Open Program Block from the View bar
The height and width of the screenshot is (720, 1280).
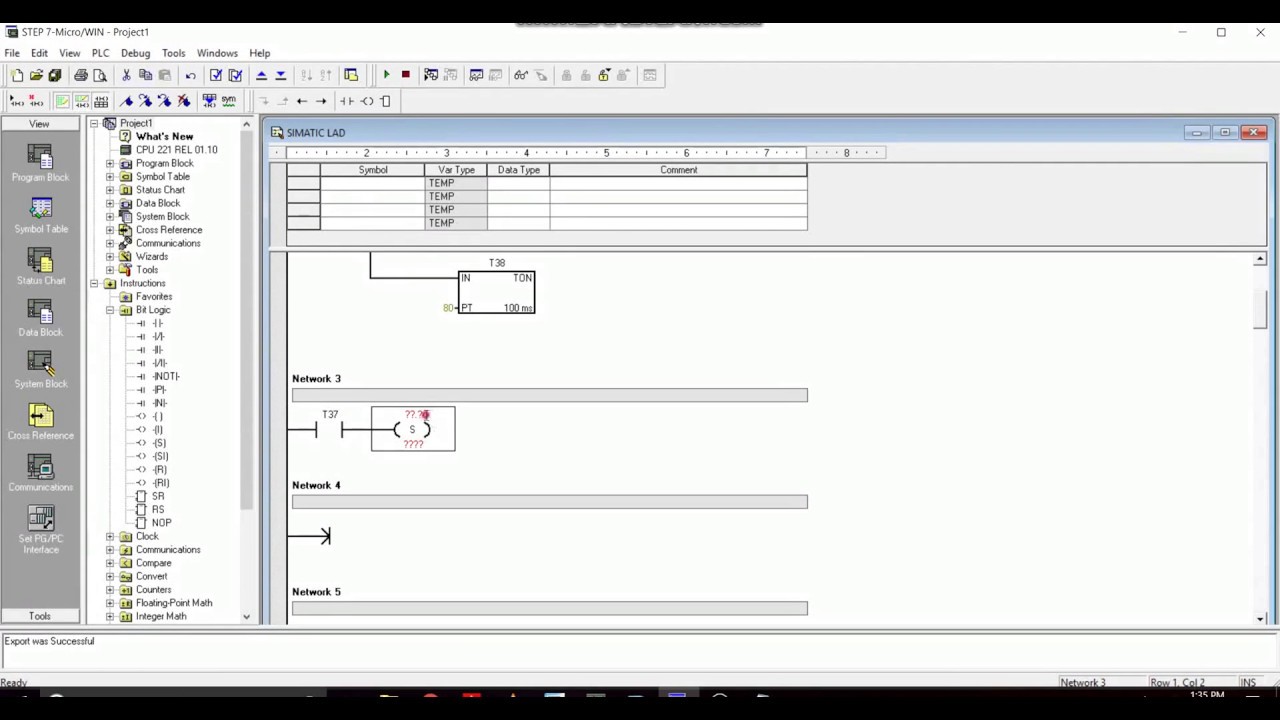click(x=40, y=164)
